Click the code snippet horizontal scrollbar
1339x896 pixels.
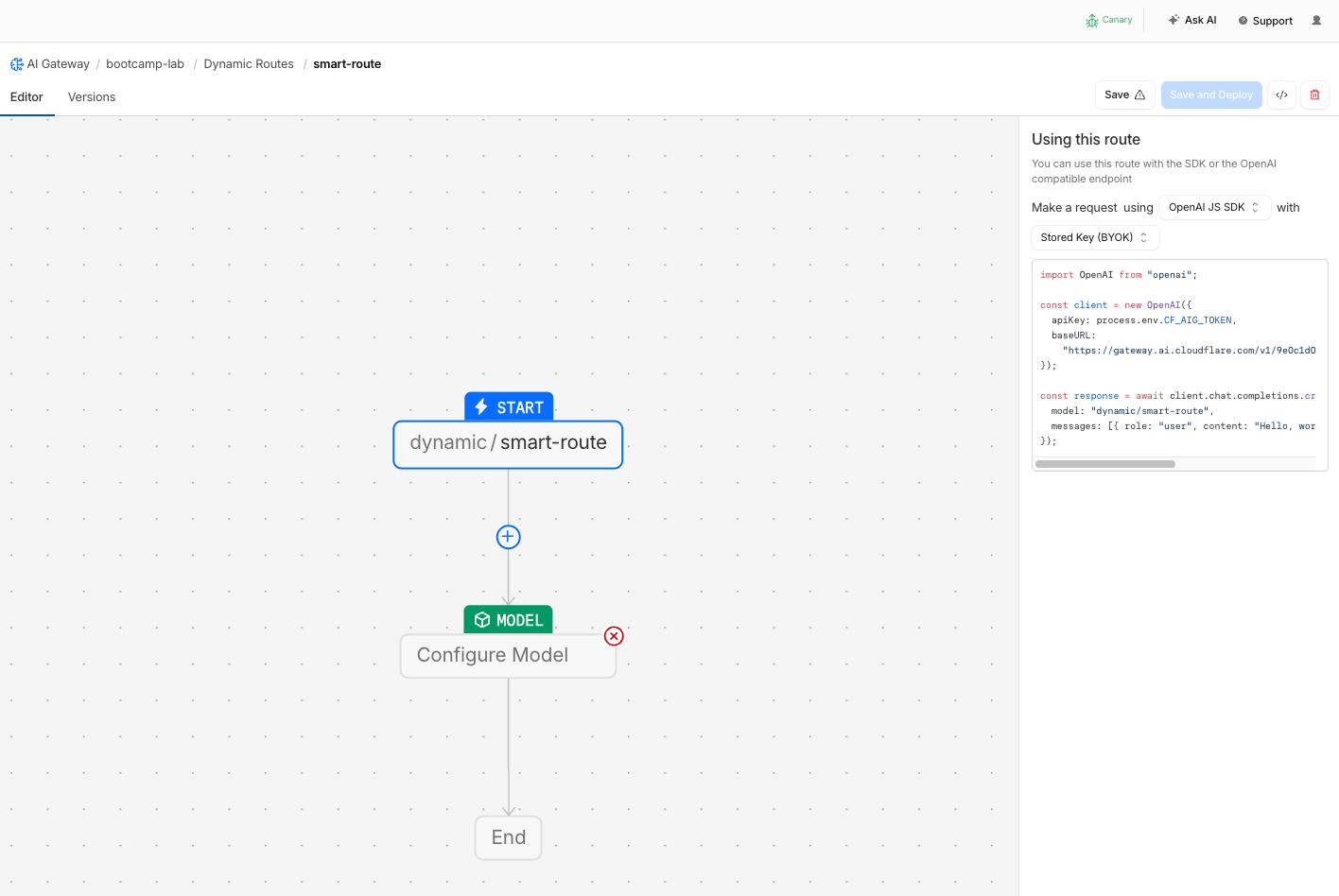1105,464
